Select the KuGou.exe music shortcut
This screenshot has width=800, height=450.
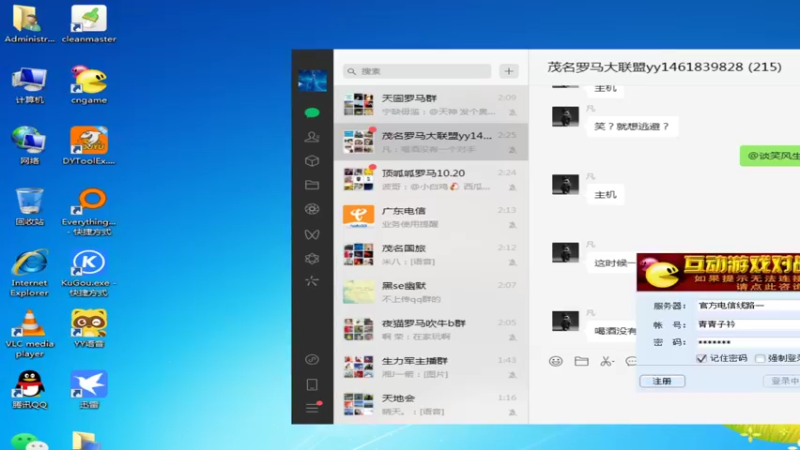pyautogui.click(x=89, y=272)
